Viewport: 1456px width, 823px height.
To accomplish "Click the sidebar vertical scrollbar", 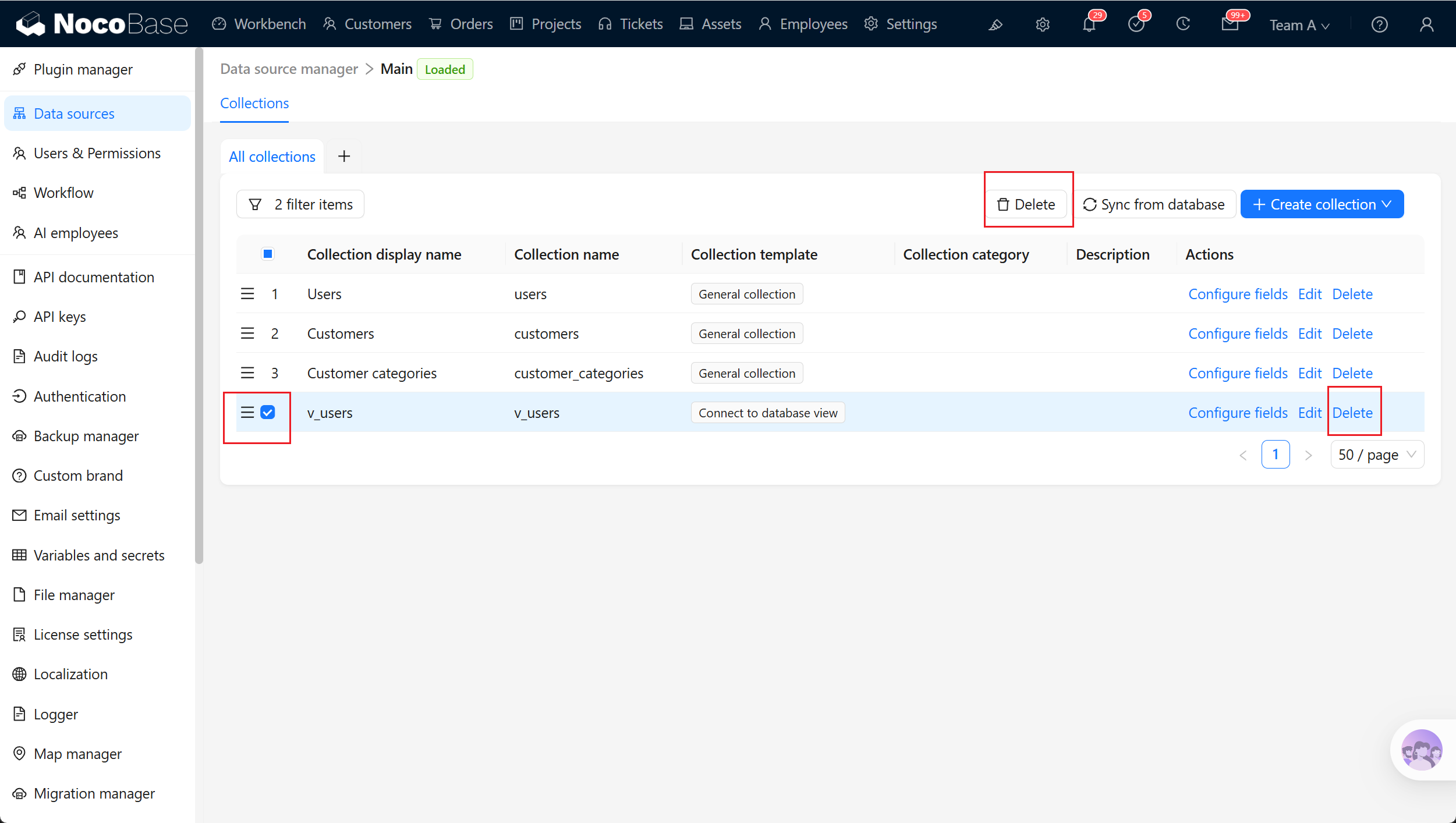I will pos(199,306).
